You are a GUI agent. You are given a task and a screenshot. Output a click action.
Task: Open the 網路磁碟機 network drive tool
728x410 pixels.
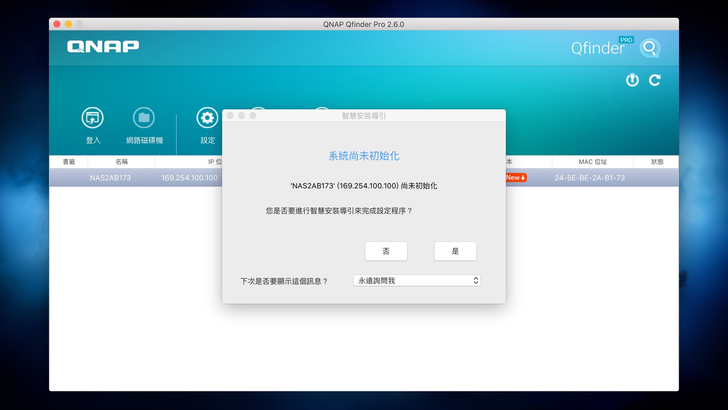(144, 118)
